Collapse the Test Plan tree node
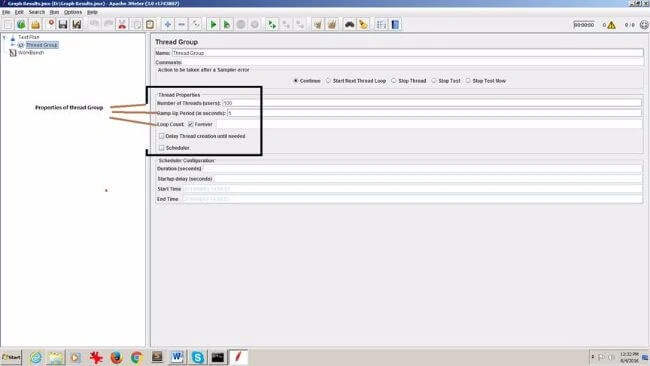The width and height of the screenshot is (650, 366). click(4, 37)
